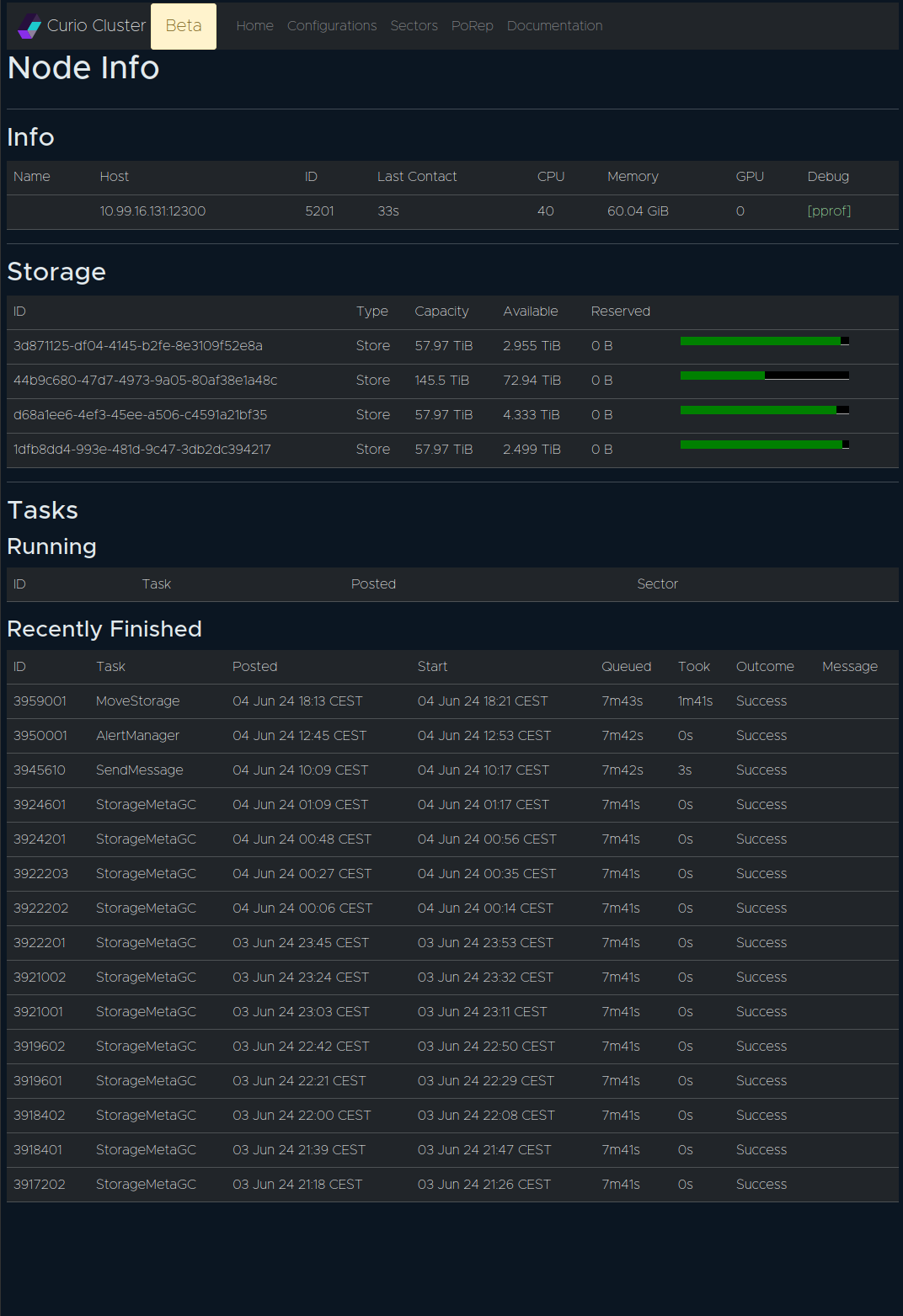The height and width of the screenshot is (1316, 903).
Task: Click the Curio Cluster logo icon
Action: coord(29,26)
